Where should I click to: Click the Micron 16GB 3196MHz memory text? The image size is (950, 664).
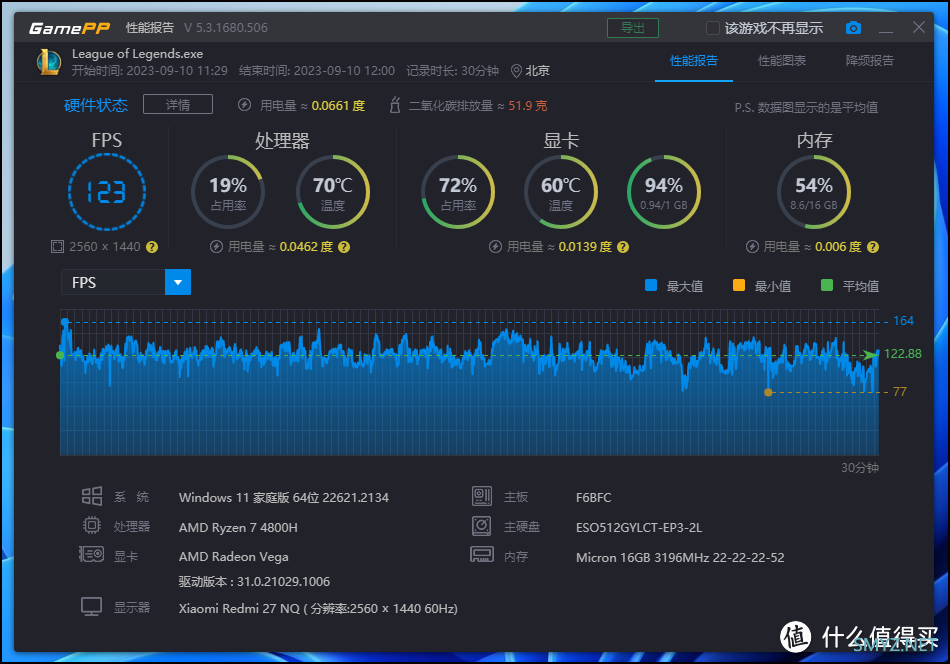click(680, 557)
